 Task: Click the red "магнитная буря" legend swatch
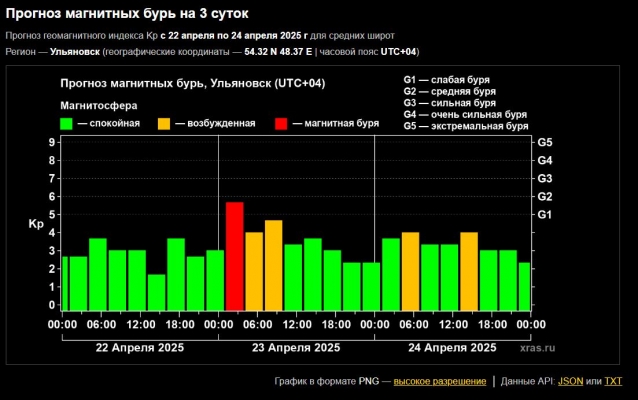(x=281, y=123)
